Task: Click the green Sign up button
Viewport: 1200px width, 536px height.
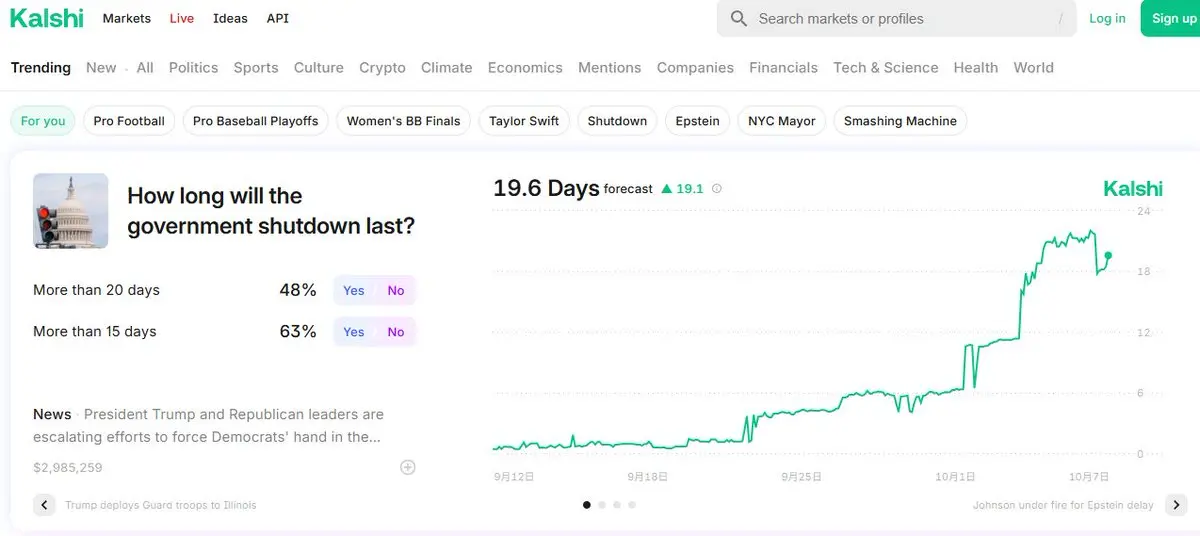Action: 1172,18
